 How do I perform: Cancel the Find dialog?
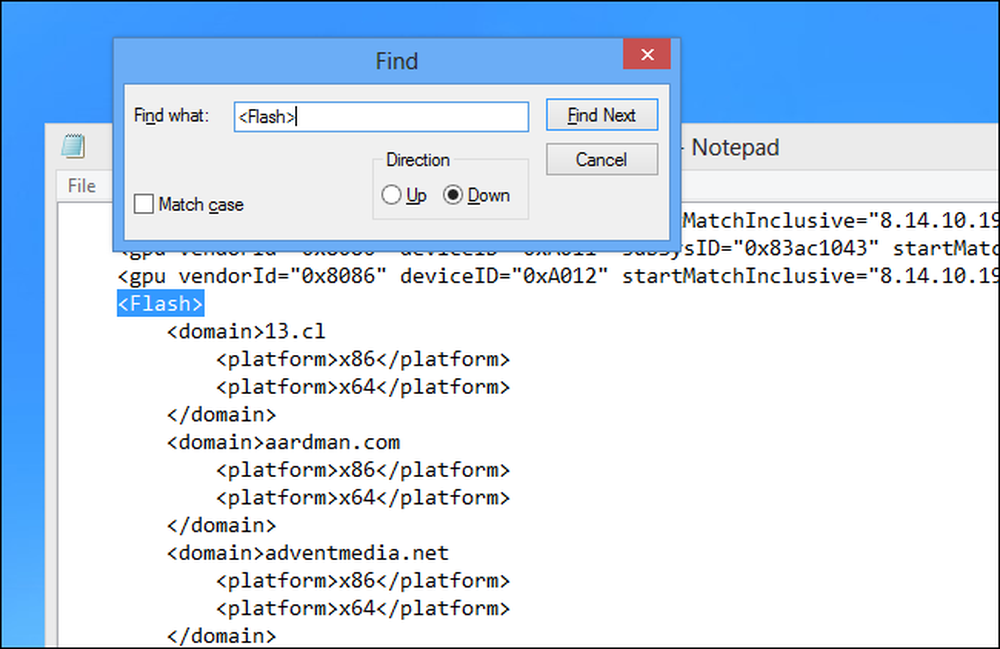[x=601, y=159]
